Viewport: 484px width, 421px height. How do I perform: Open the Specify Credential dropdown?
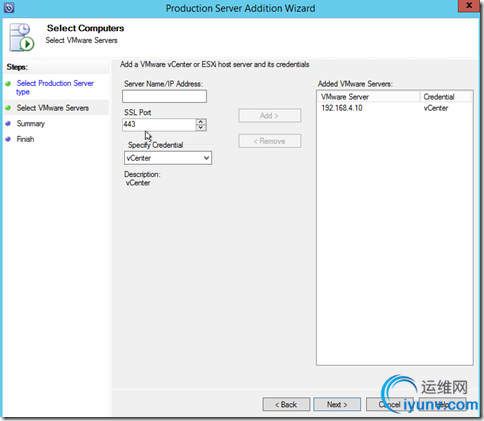(x=168, y=158)
